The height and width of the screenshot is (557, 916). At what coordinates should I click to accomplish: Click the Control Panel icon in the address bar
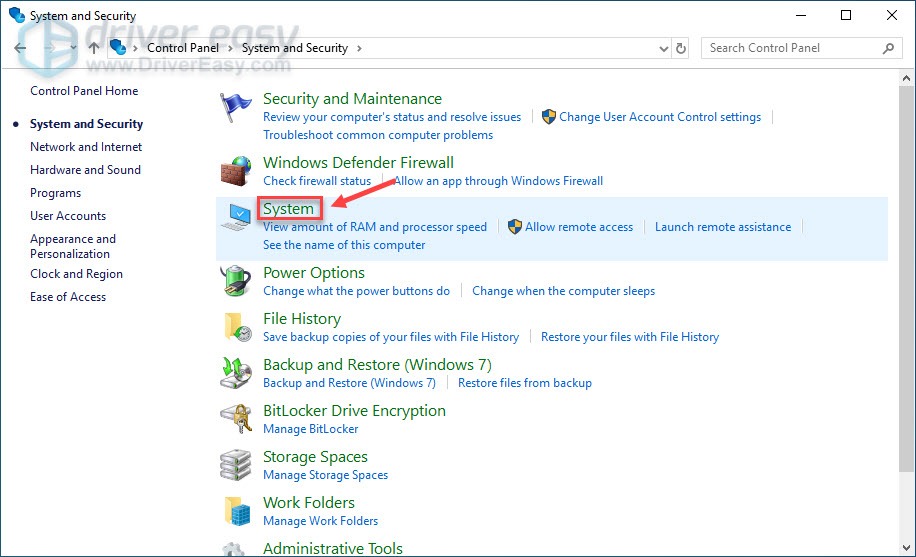click(x=118, y=47)
